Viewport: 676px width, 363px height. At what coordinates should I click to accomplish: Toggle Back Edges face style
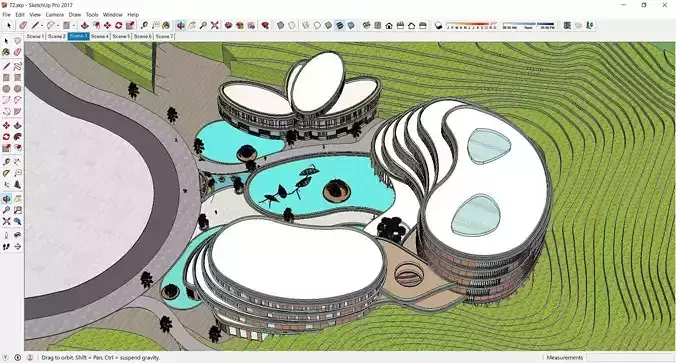click(292, 25)
